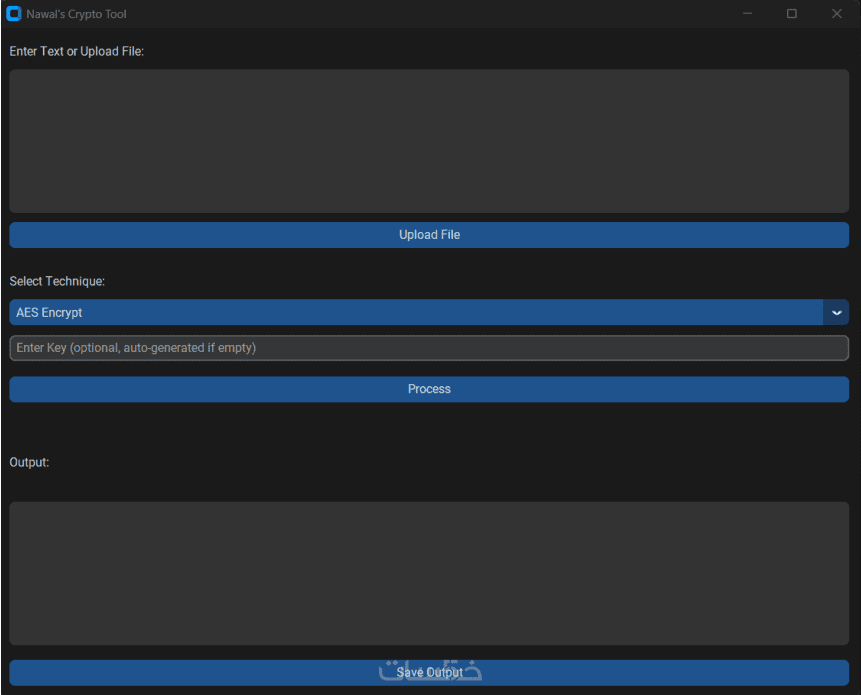Expand the technique list chevron arrow
Image resolution: width=861 pixels, height=695 pixels.
(836, 312)
